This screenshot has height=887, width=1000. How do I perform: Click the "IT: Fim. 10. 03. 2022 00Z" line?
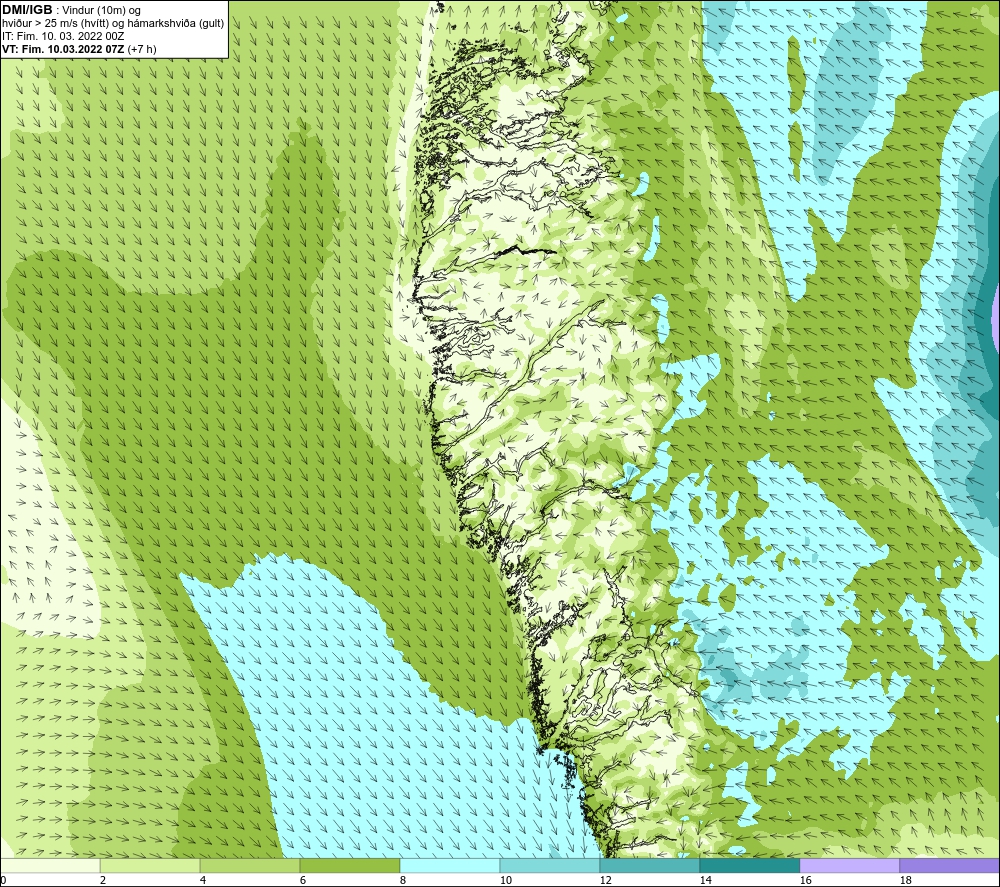point(63,36)
